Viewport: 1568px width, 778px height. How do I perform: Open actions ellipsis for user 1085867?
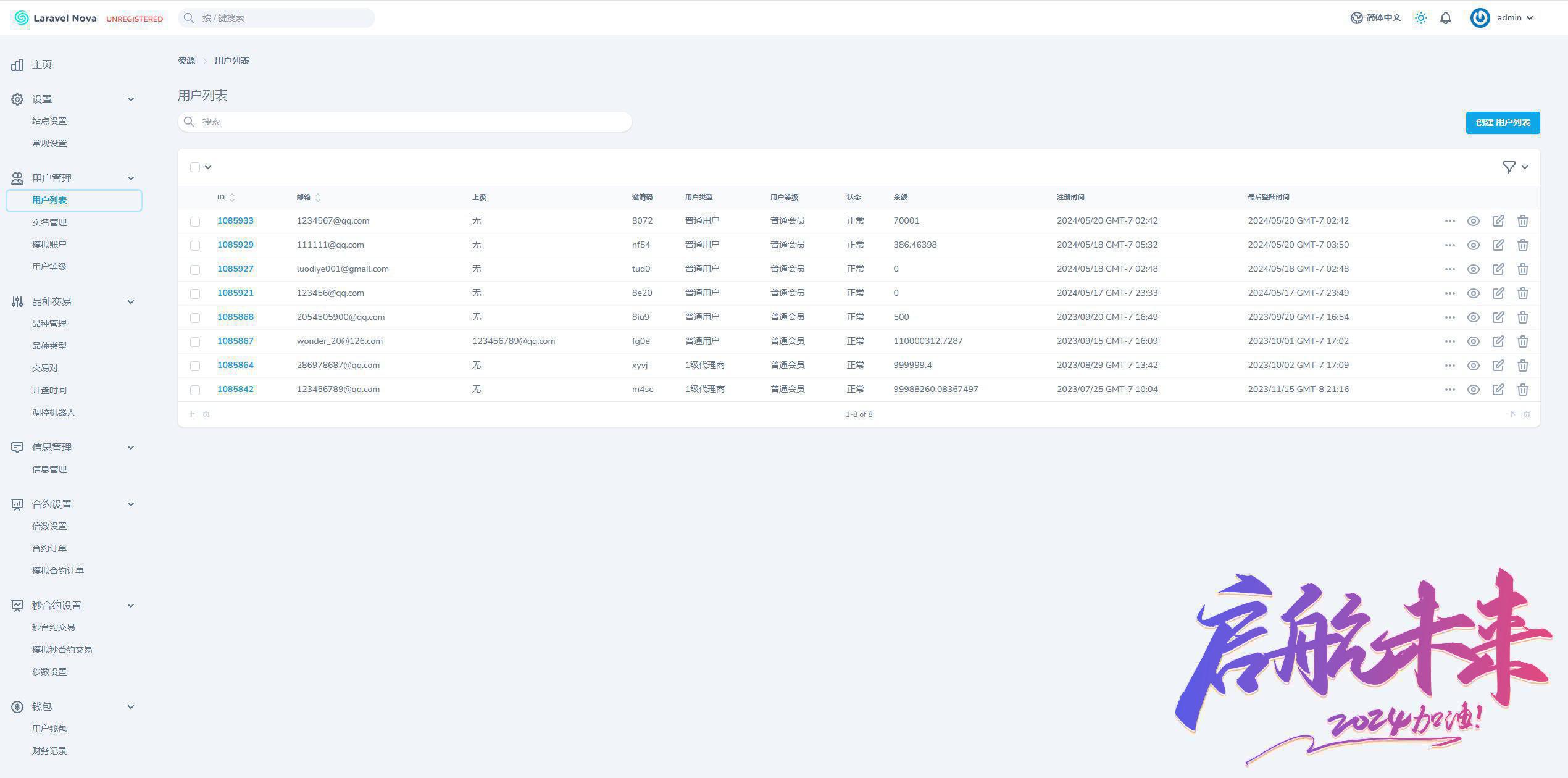1450,341
